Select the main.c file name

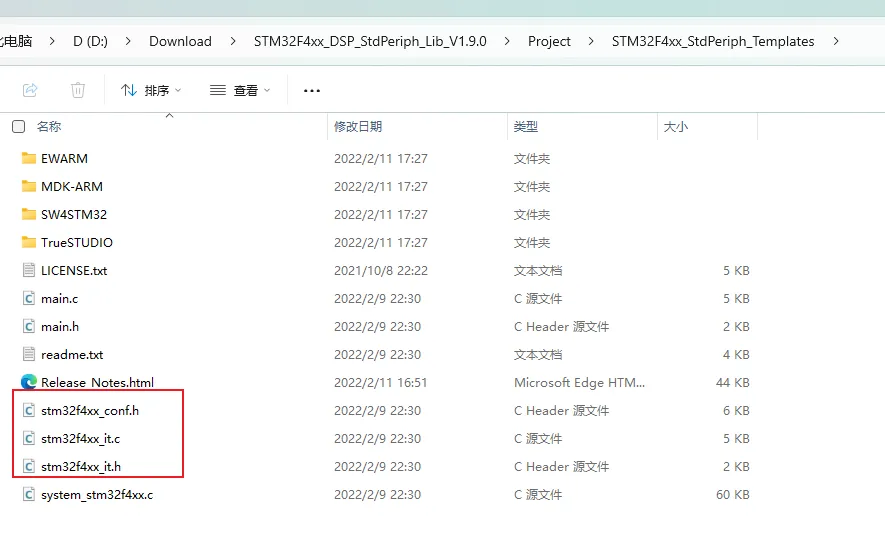(x=59, y=298)
